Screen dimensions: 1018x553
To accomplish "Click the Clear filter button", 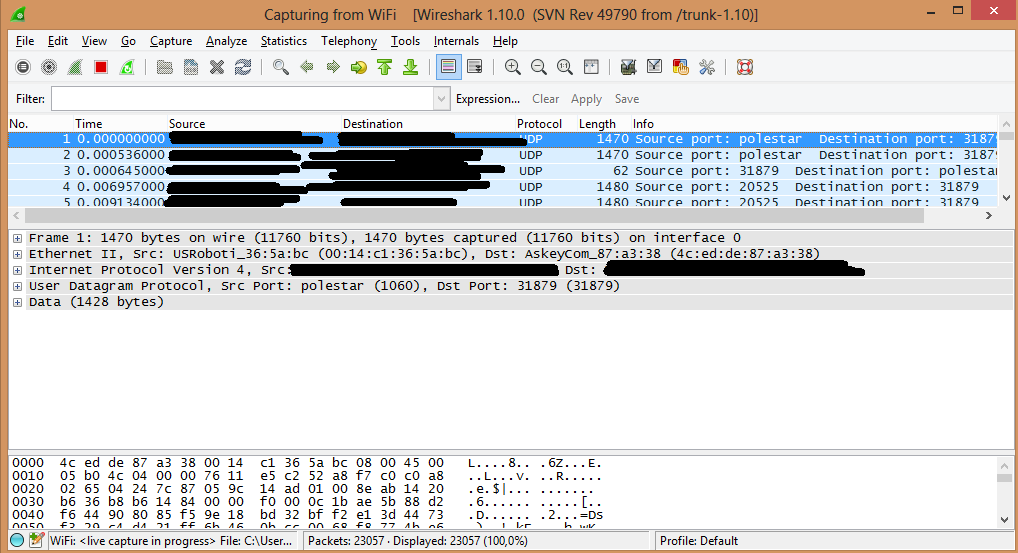I will pyautogui.click(x=545, y=99).
